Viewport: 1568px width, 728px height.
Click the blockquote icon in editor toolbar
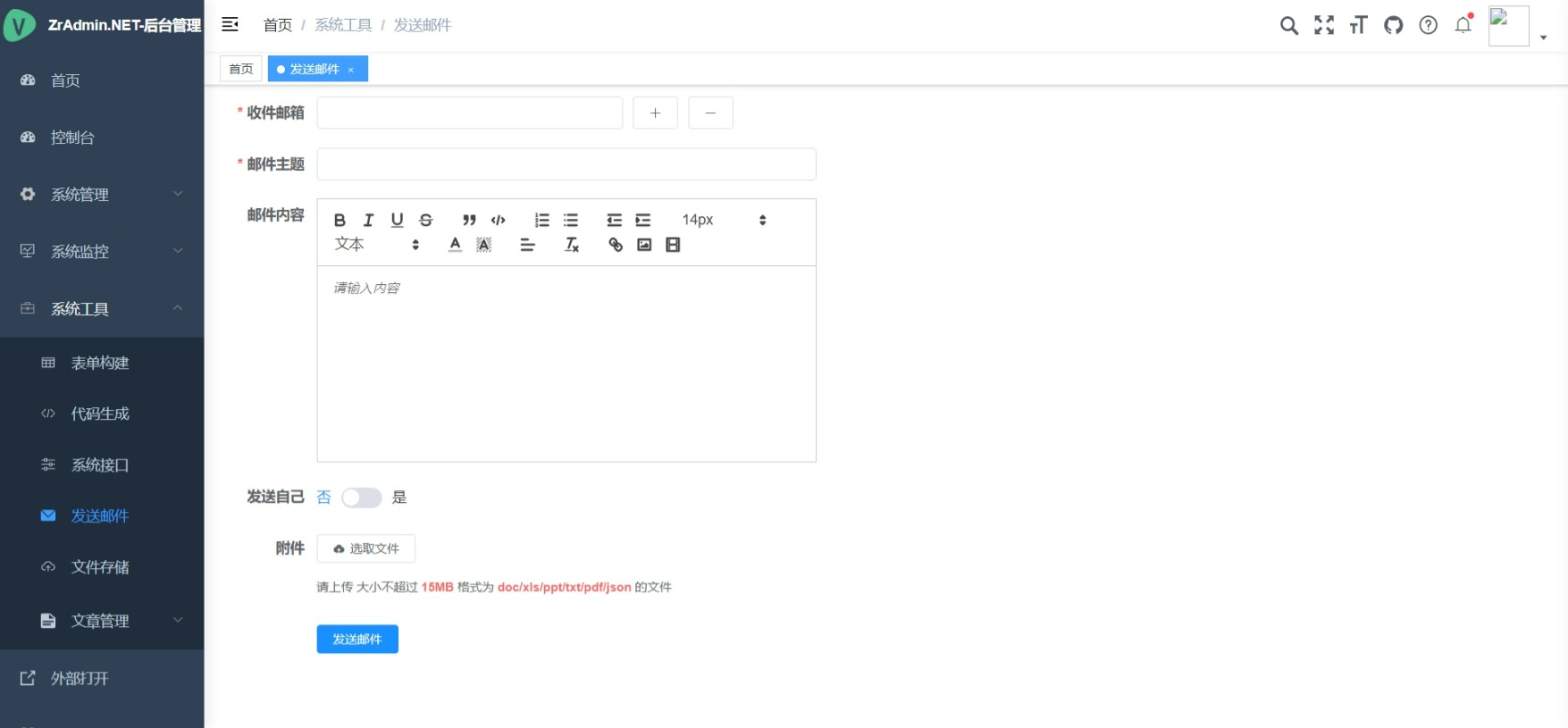(x=469, y=220)
